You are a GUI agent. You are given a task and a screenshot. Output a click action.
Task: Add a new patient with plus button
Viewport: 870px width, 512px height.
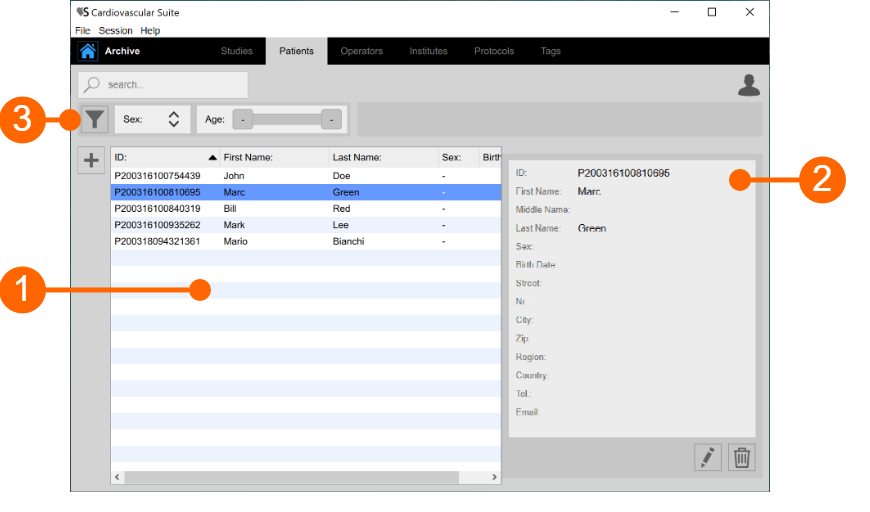pos(91,160)
